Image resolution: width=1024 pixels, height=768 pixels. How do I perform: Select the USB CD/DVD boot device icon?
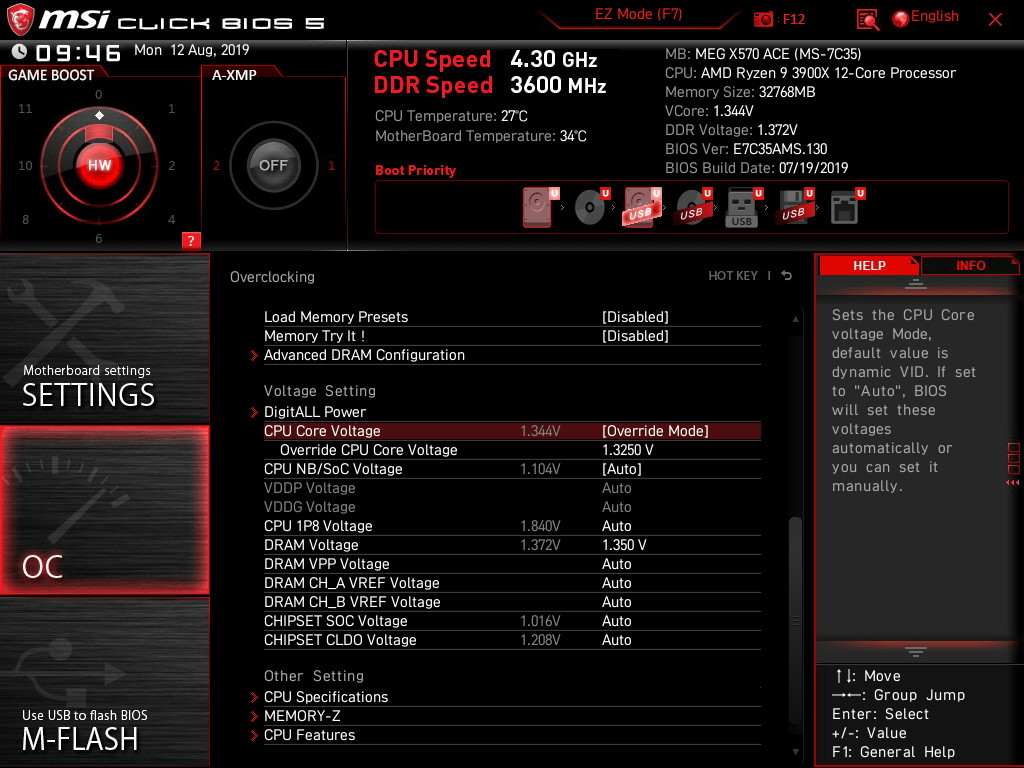coord(694,207)
